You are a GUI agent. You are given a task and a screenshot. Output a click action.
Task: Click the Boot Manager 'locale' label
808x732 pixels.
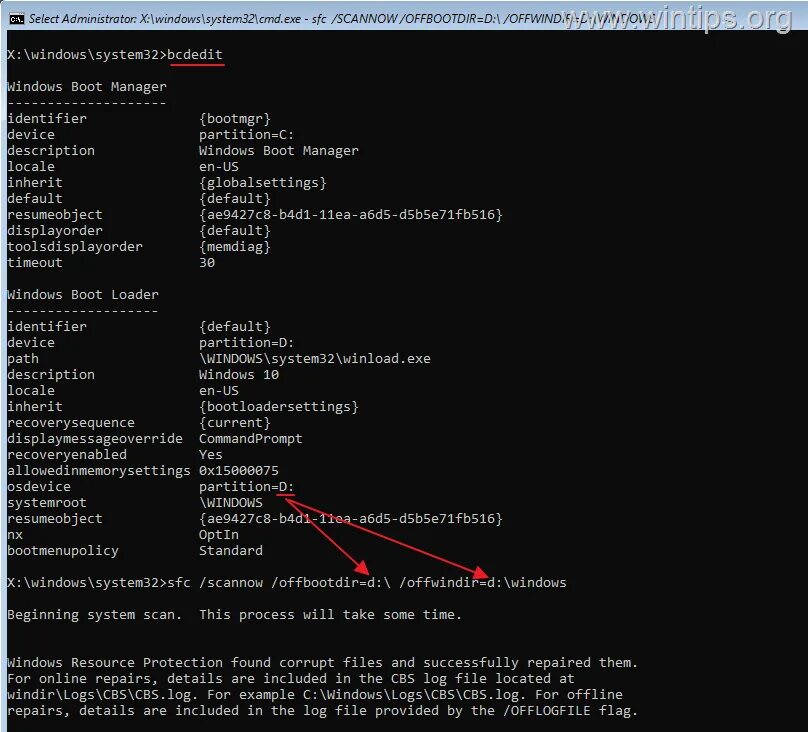(31, 167)
